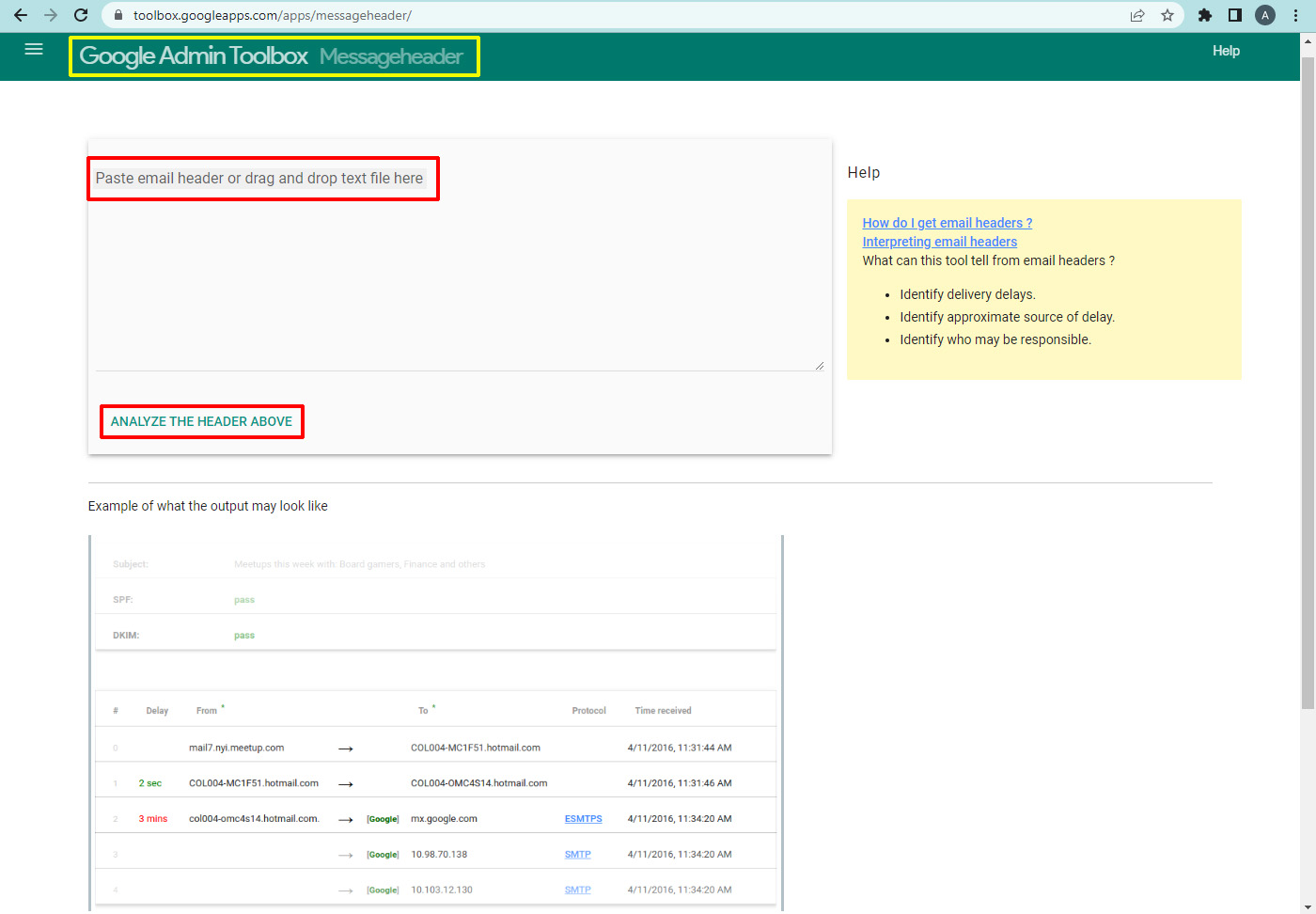The width and height of the screenshot is (1316, 914).
Task: View site info via padlock icon
Action: coord(118,15)
